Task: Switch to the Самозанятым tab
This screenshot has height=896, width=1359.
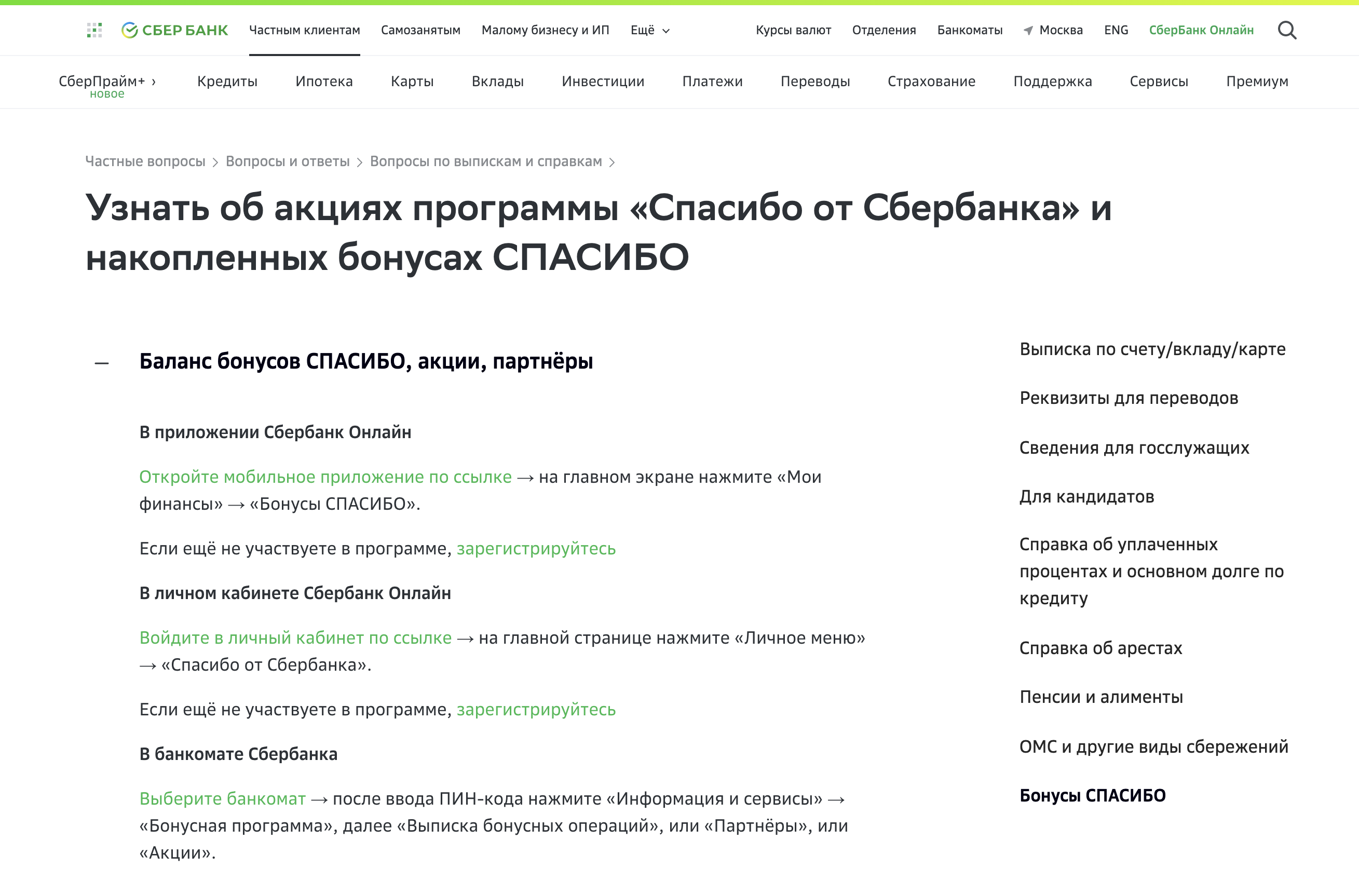Action: pyautogui.click(x=420, y=30)
